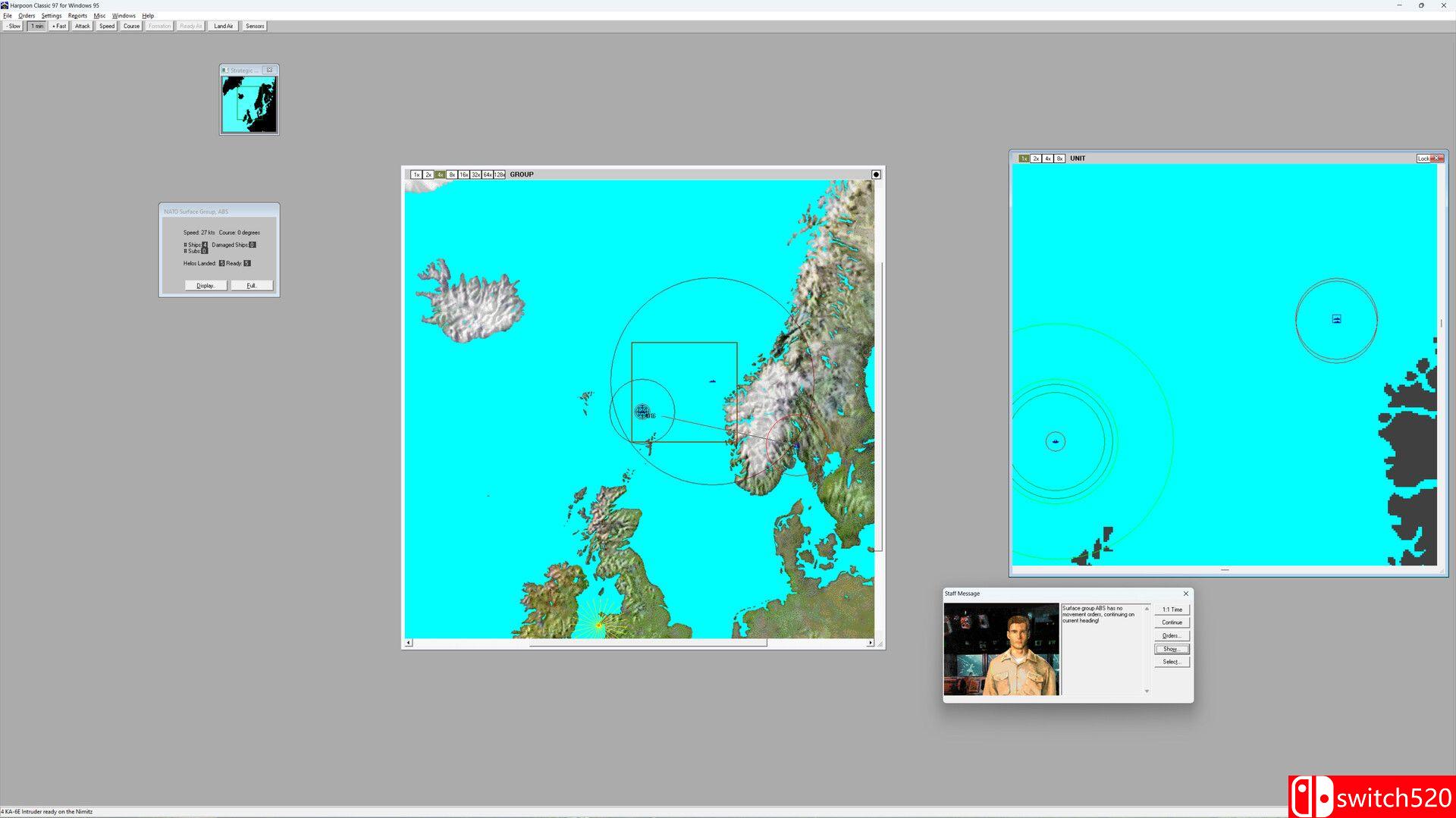Viewport: 1456px width, 818px height.
Task: Click the Attack button on the toolbar
Action: (x=81, y=26)
